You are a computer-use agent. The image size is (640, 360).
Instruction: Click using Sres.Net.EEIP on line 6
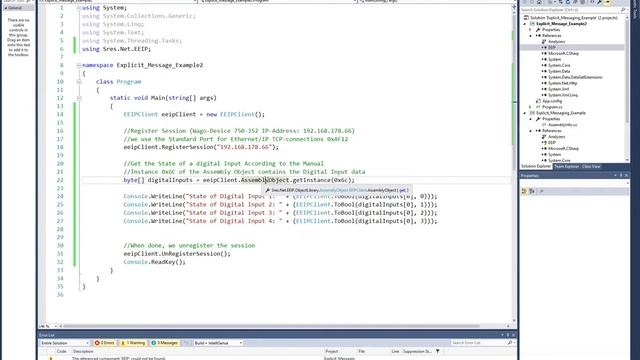click(x=116, y=49)
